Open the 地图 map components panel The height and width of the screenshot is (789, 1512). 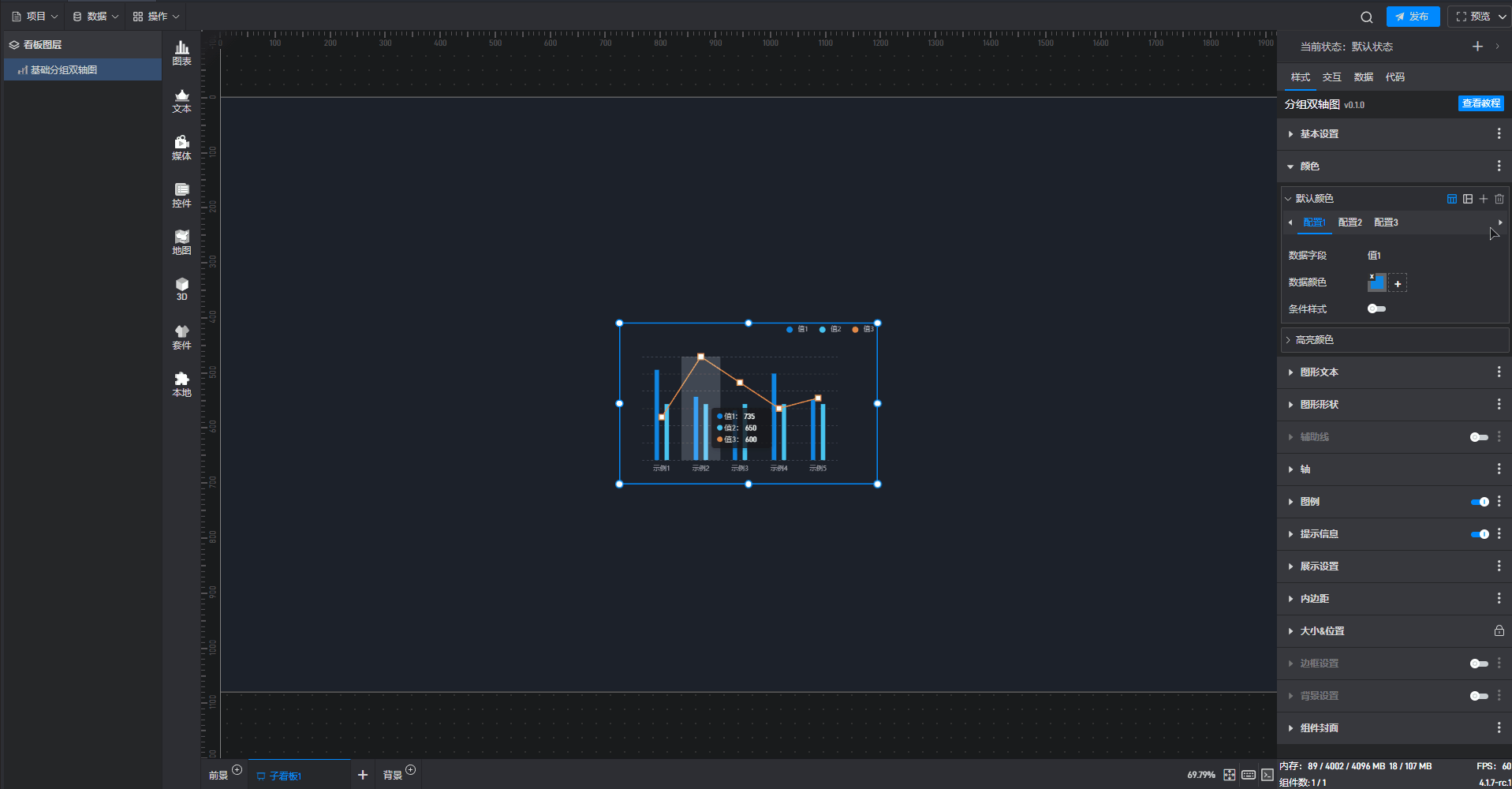click(x=181, y=242)
